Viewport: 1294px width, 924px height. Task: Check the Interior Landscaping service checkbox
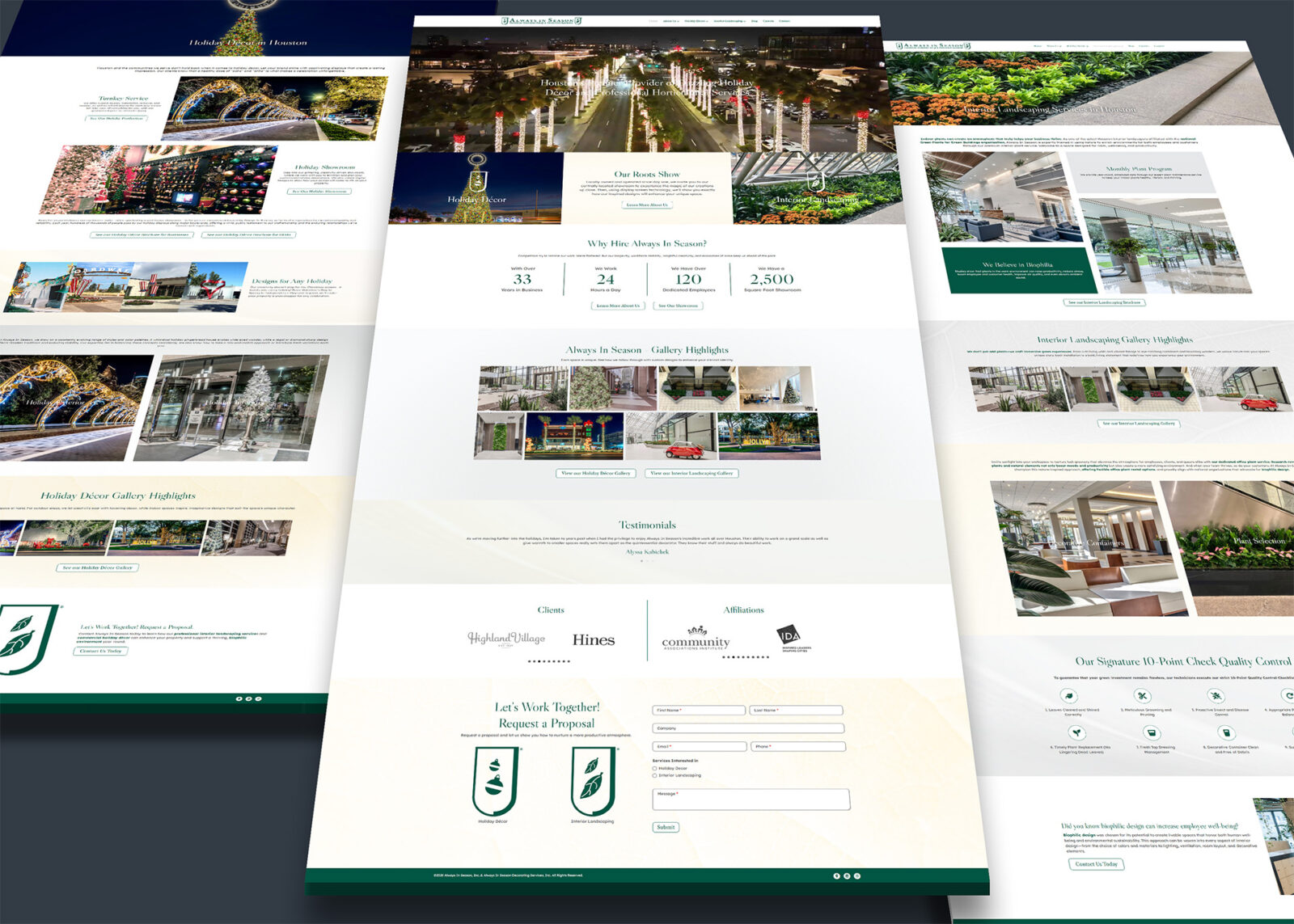point(655,775)
